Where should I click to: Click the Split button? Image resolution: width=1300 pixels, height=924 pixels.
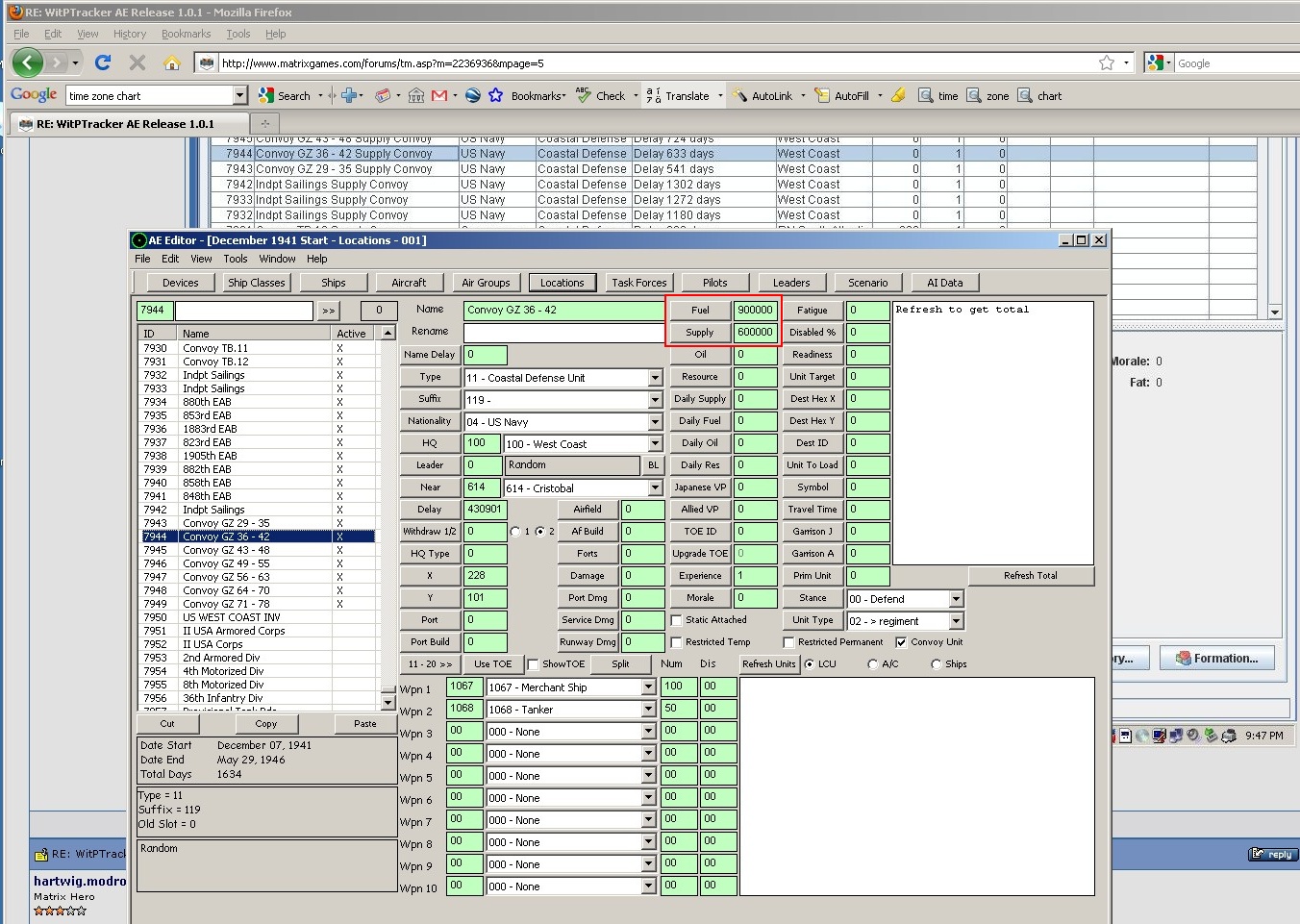(620, 664)
